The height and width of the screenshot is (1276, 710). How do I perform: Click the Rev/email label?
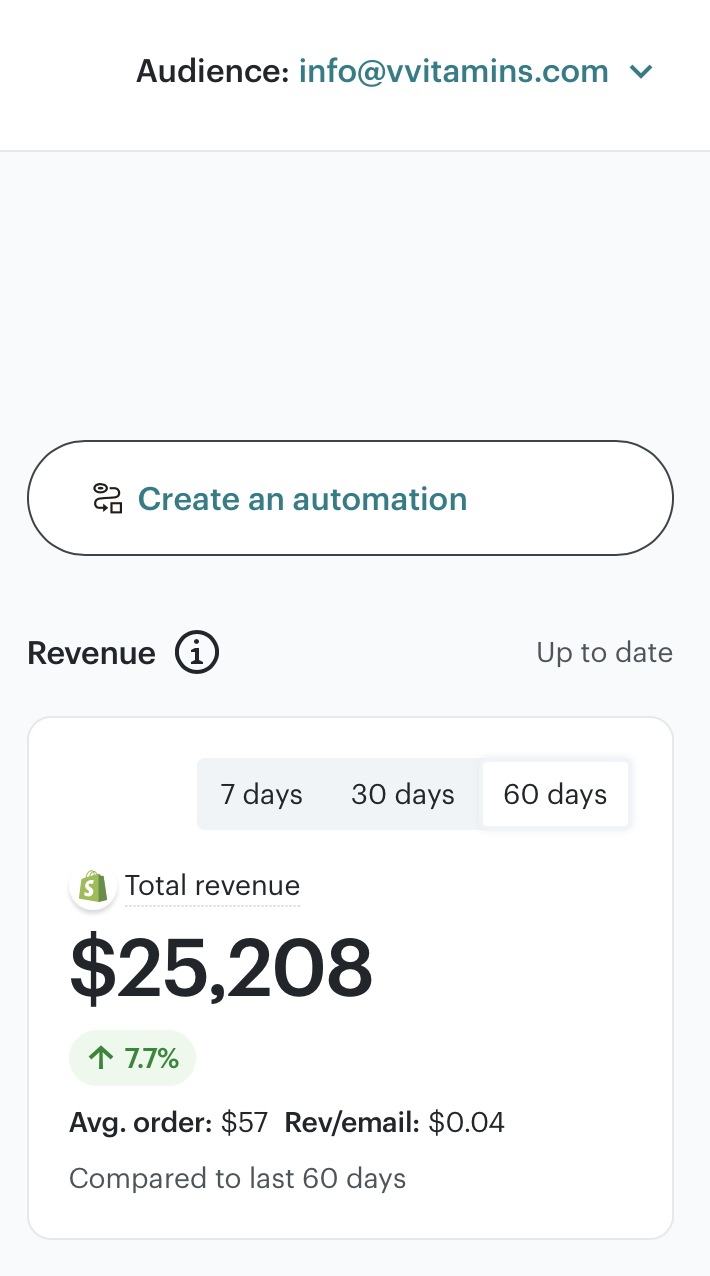click(x=352, y=1123)
